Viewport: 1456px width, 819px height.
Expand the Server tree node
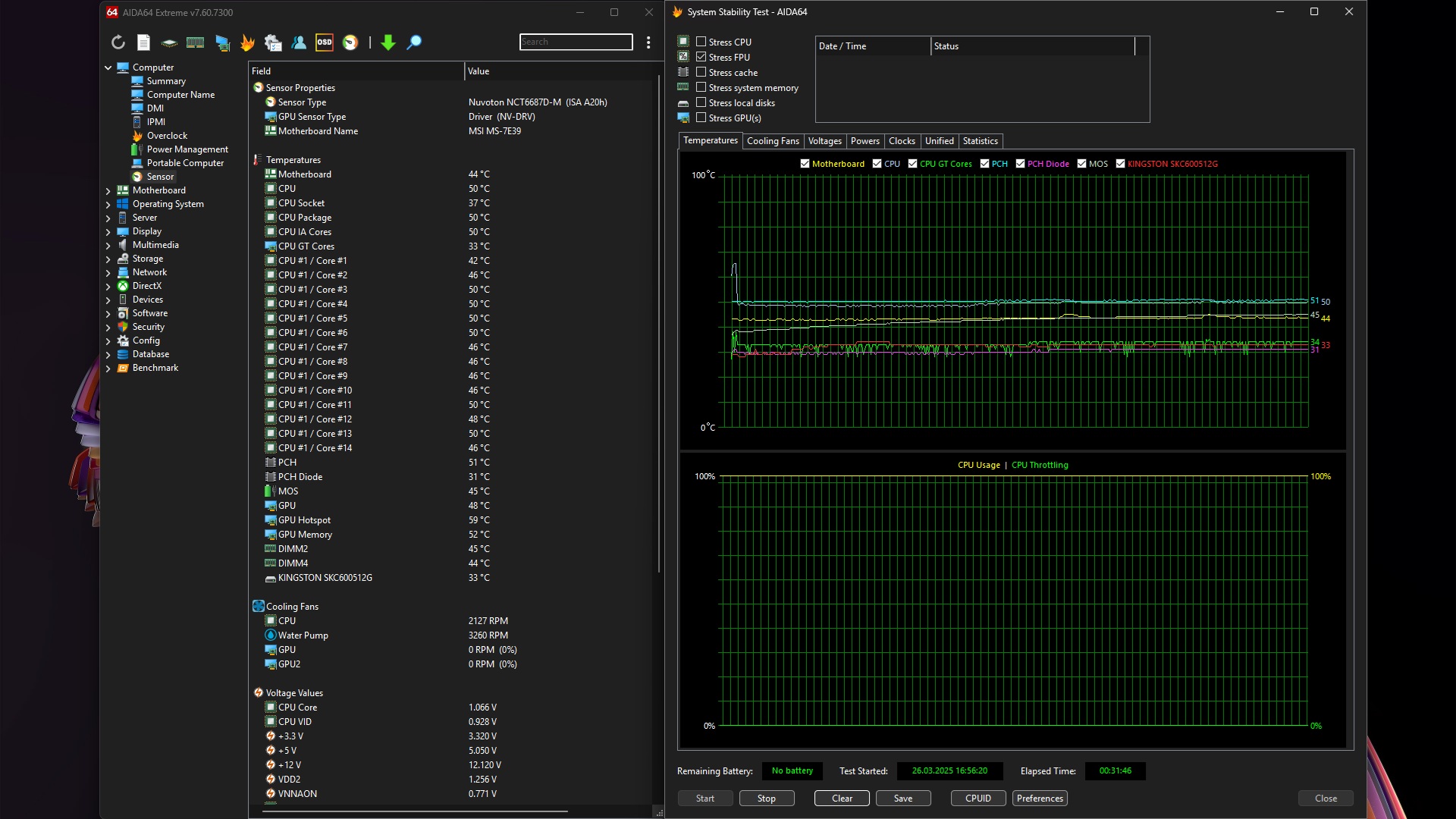coord(108,218)
